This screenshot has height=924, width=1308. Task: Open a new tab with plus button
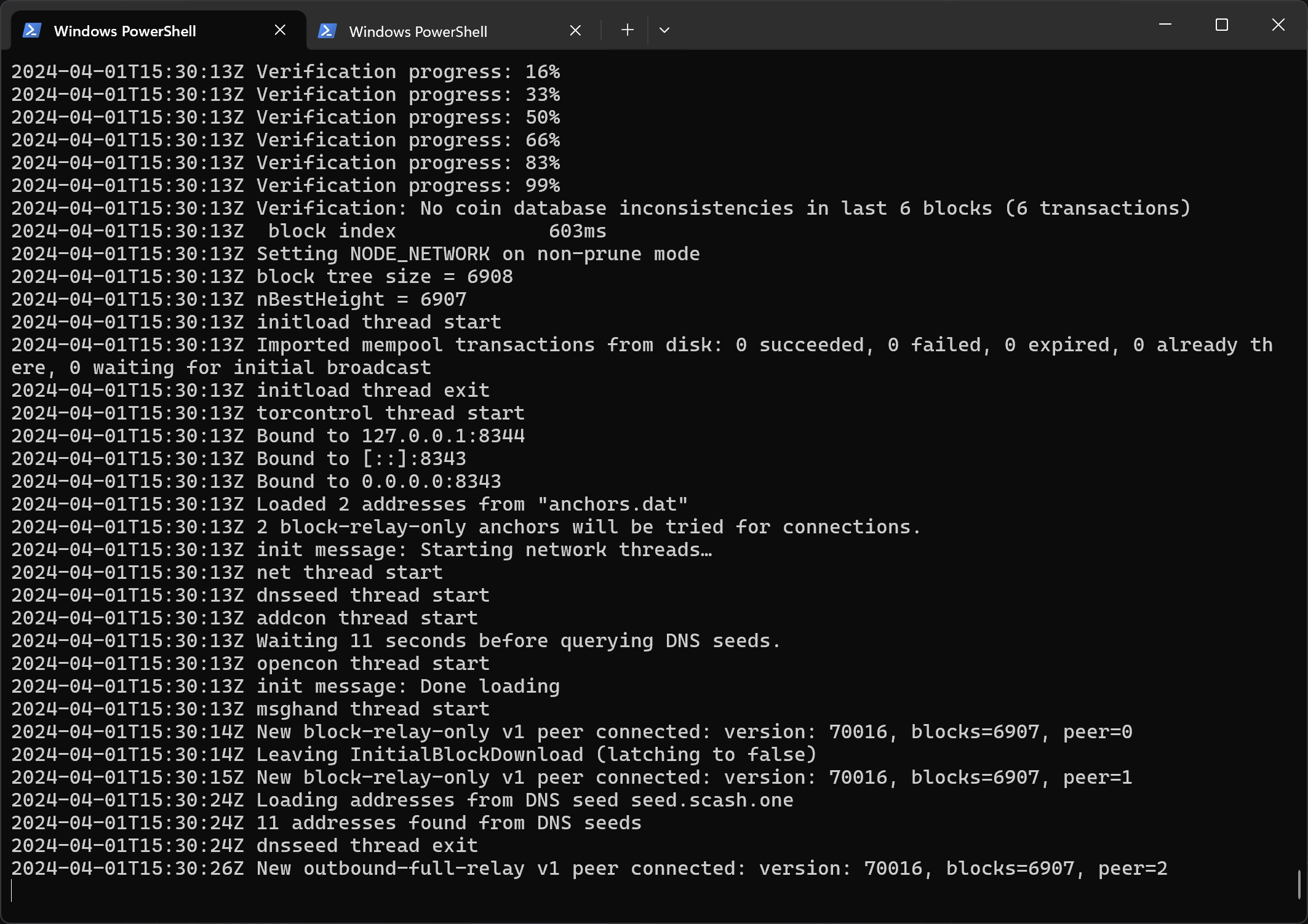pyautogui.click(x=627, y=30)
